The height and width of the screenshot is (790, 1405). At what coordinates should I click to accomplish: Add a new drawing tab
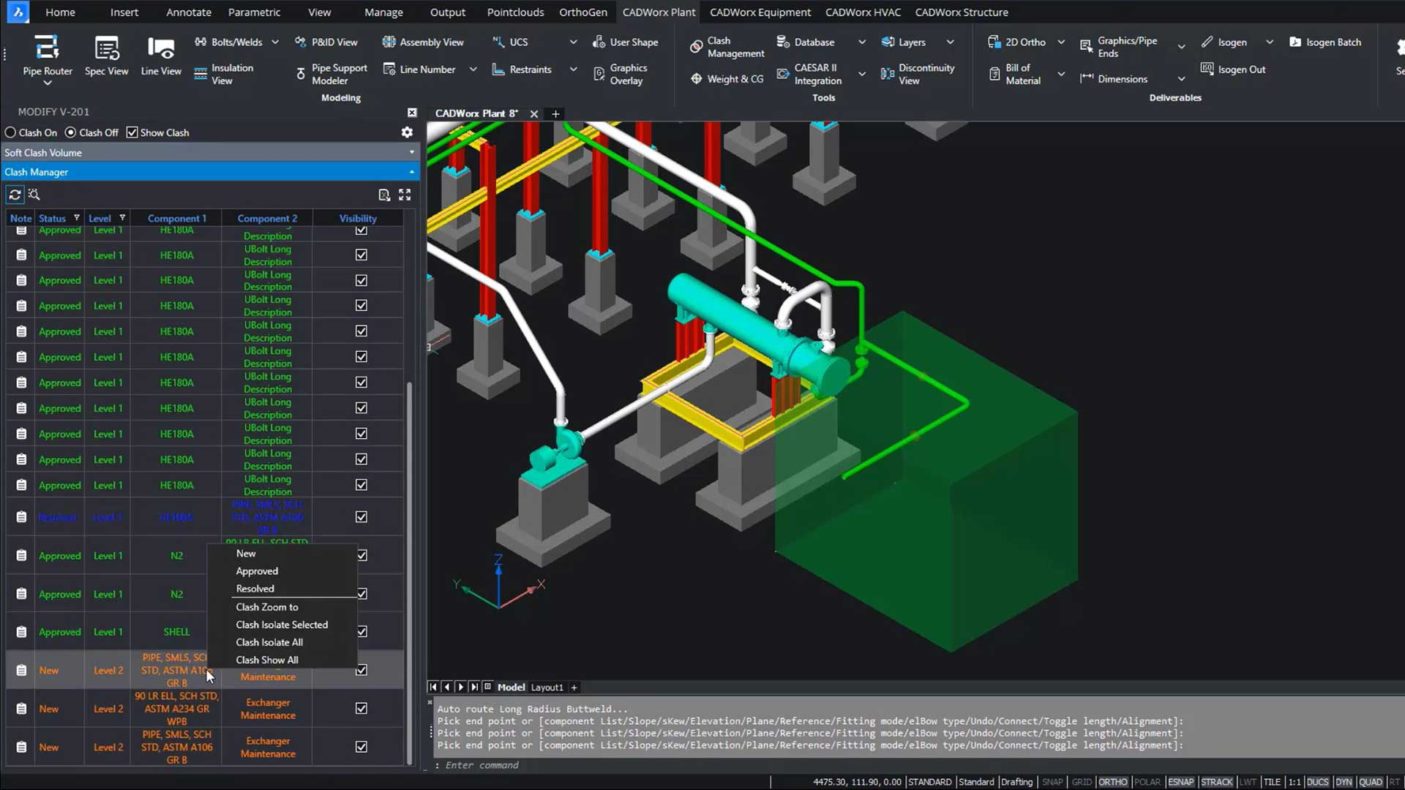point(556,114)
